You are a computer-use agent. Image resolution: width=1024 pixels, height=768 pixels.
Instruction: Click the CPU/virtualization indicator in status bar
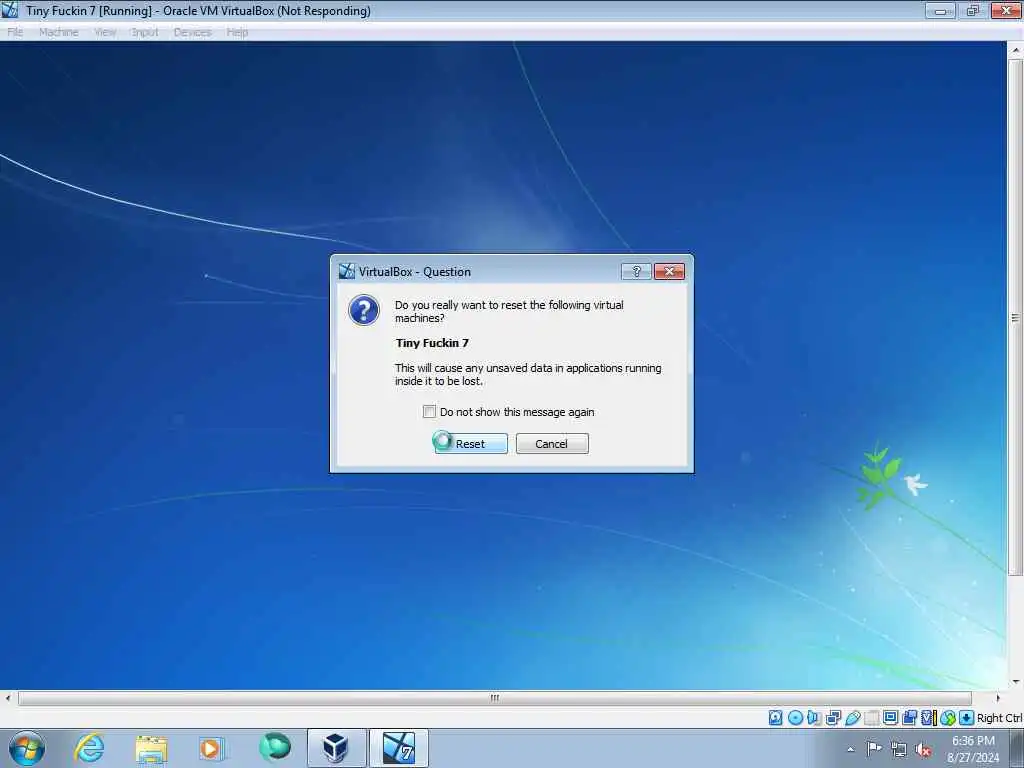tap(929, 718)
